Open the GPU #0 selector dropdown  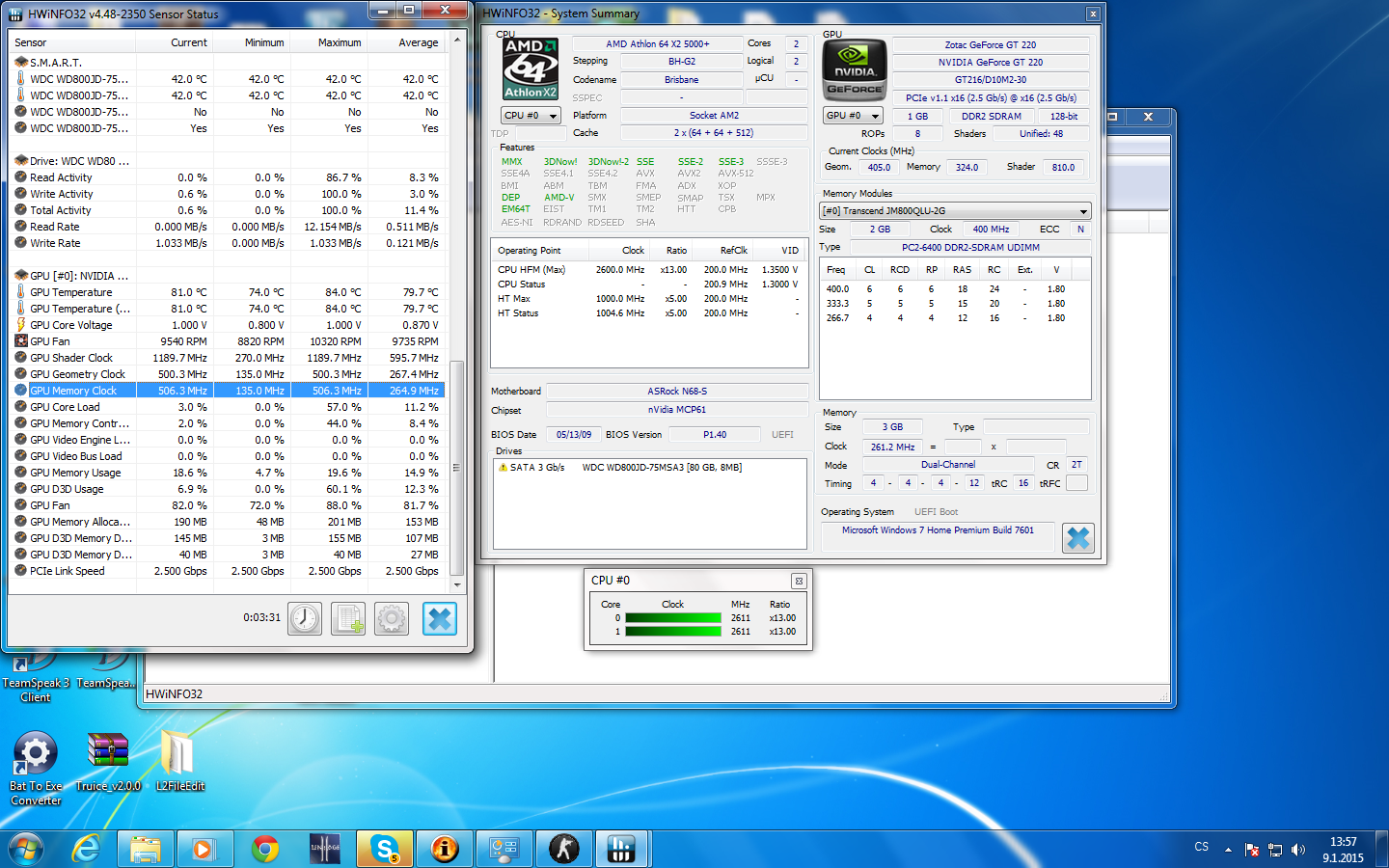(x=853, y=116)
